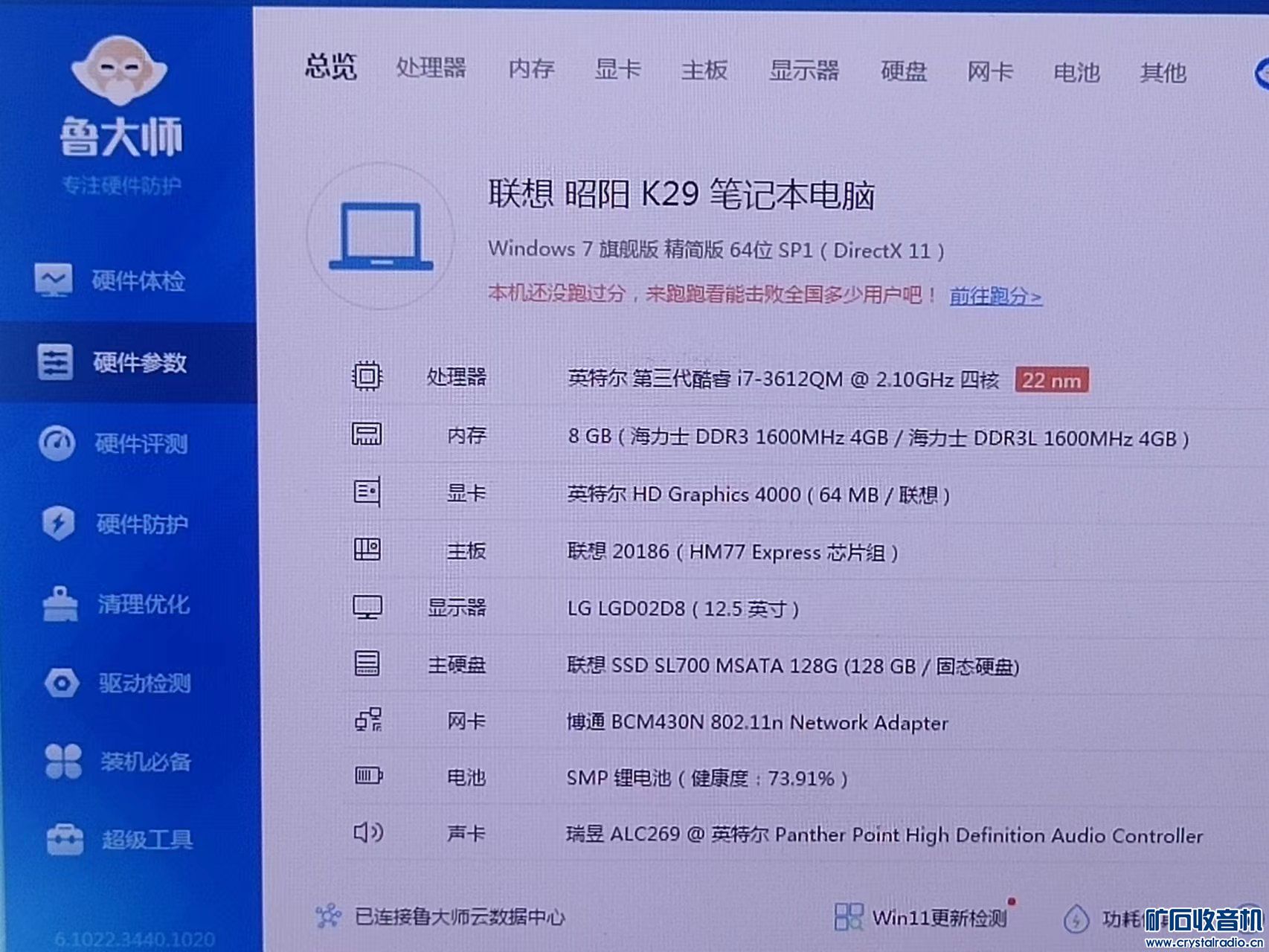
Task: Click the 内存 memory module icon
Action: coord(367,434)
